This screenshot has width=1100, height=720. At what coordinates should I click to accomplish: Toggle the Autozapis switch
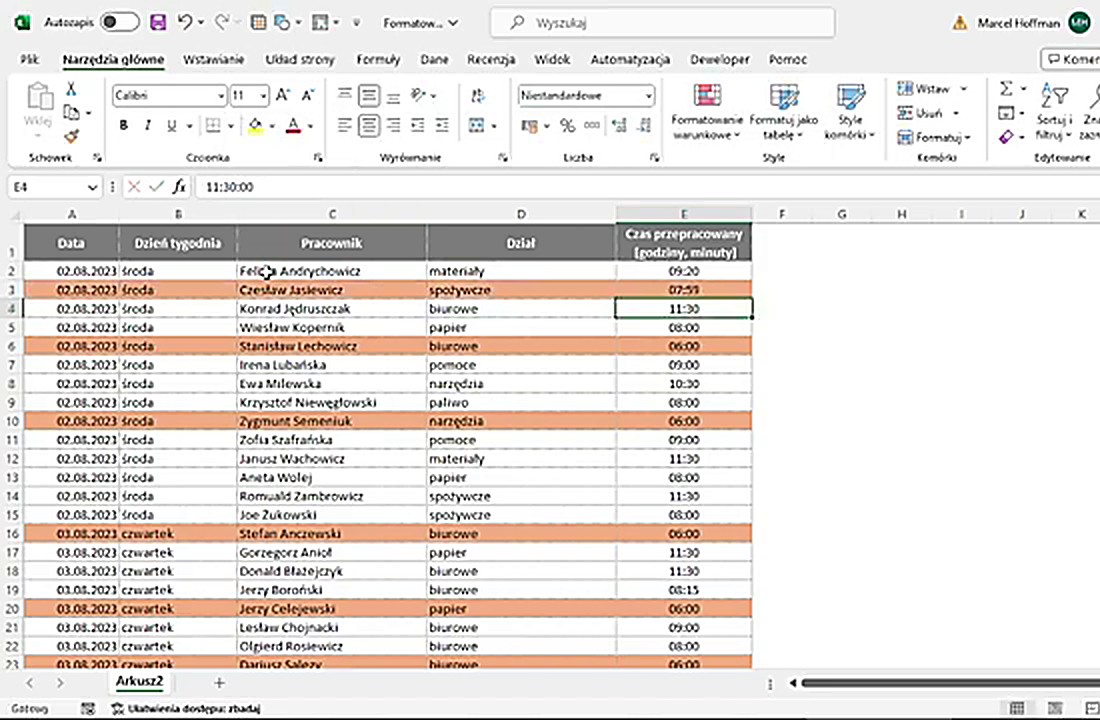point(119,22)
